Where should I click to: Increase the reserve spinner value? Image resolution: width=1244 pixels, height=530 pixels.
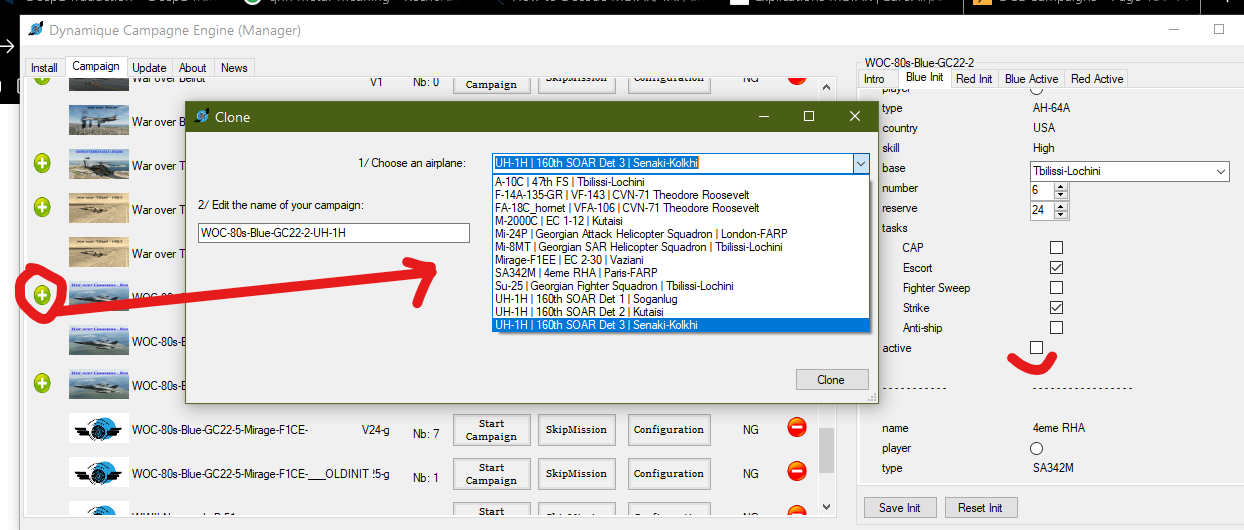1060,206
